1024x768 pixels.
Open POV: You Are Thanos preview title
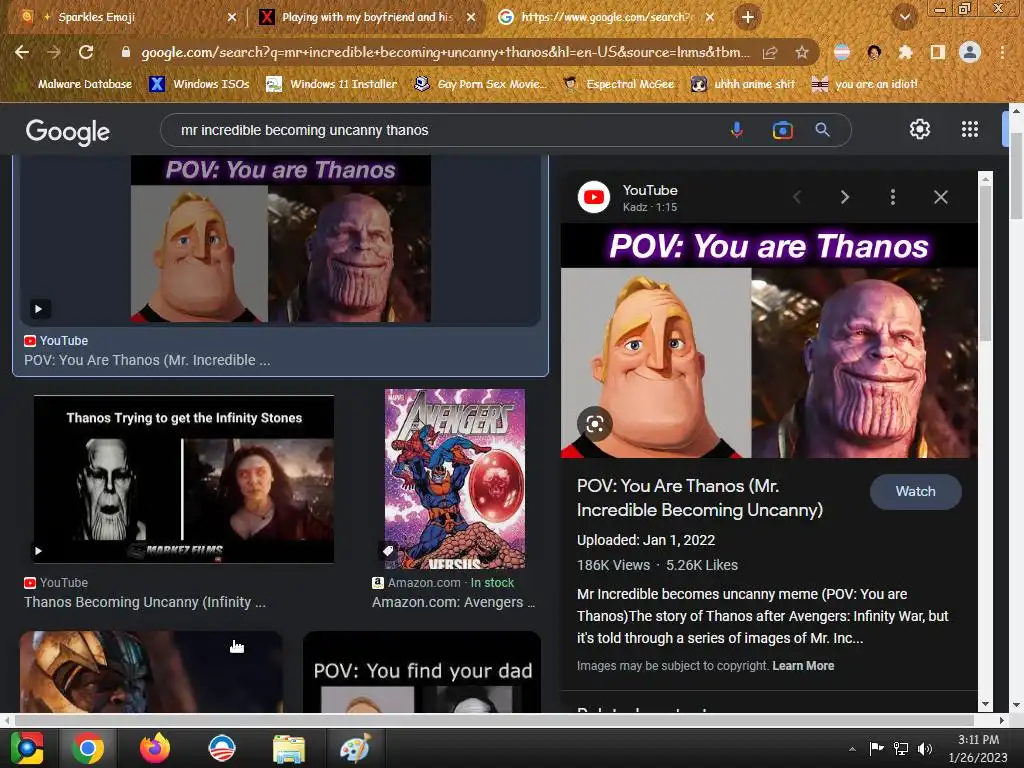(x=699, y=498)
